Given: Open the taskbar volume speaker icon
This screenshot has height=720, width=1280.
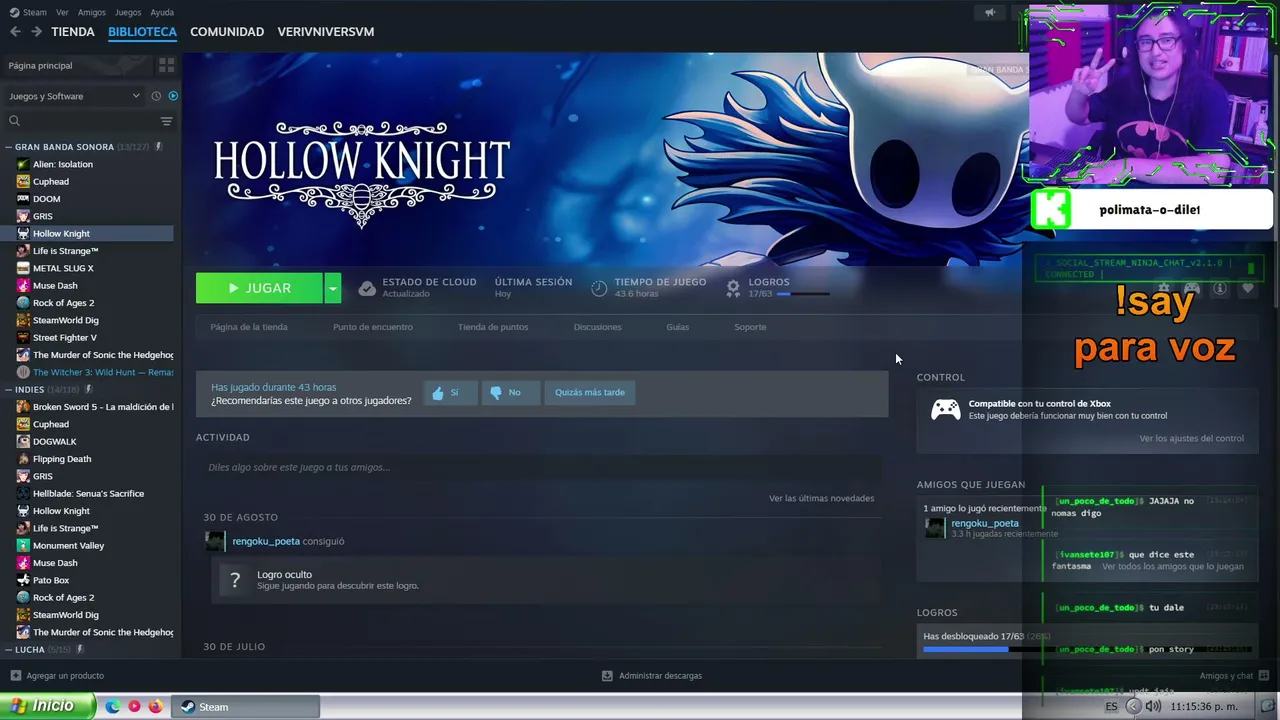Looking at the screenshot, I should [x=1153, y=707].
